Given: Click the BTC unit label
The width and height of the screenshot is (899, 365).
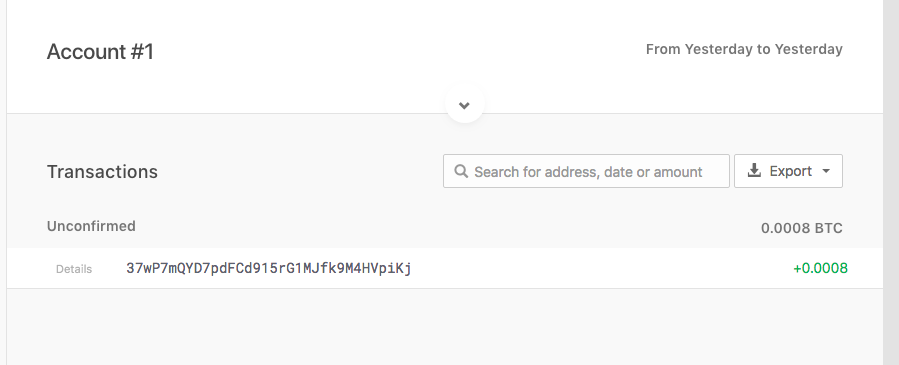Looking at the screenshot, I should tap(828, 228).
